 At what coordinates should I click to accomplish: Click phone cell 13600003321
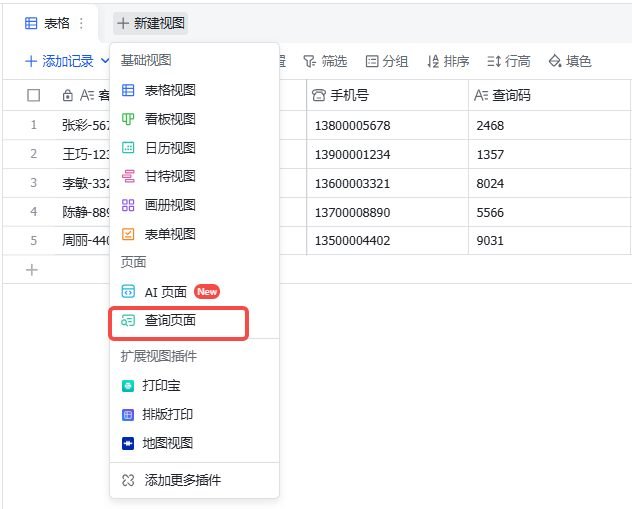point(387,183)
